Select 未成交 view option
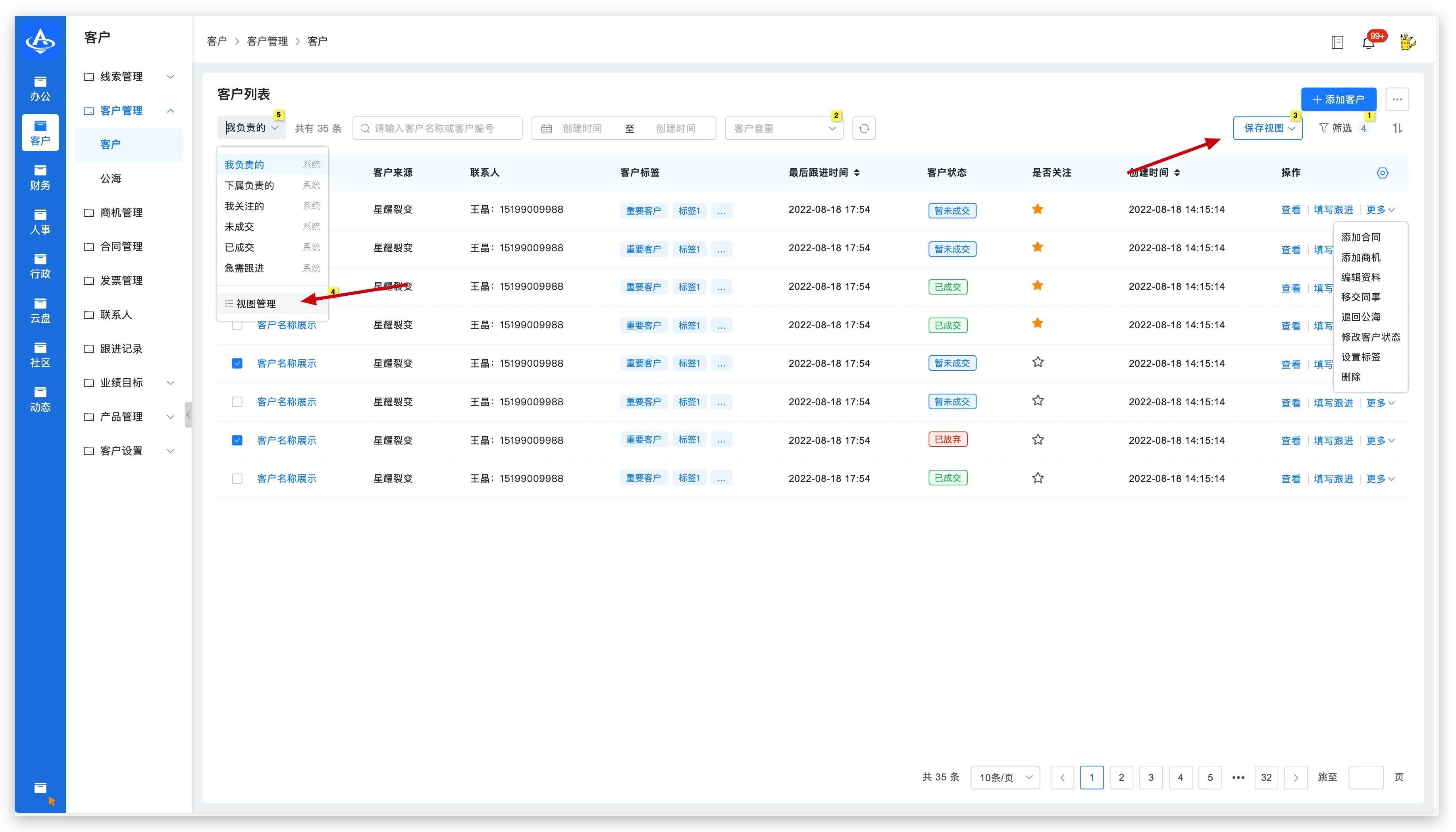 (x=273, y=226)
